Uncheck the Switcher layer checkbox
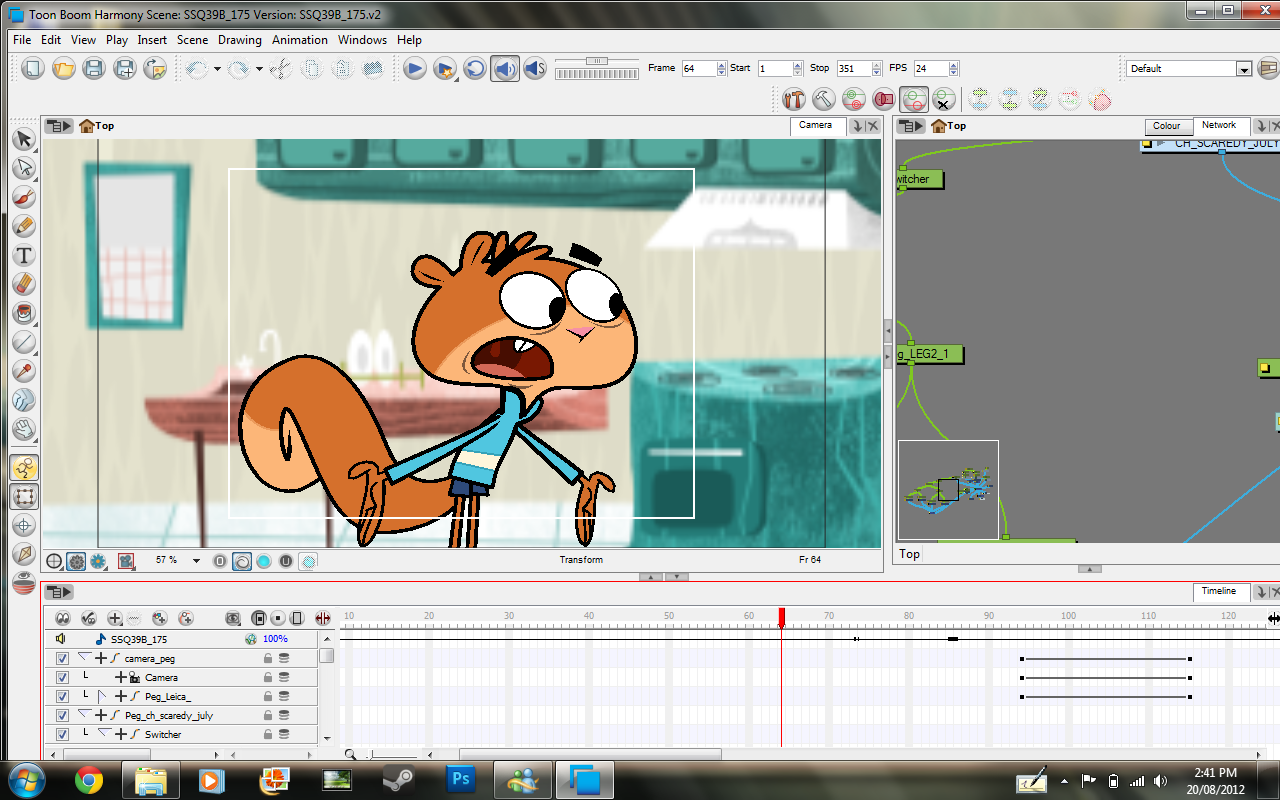This screenshot has width=1280, height=800. click(62, 734)
